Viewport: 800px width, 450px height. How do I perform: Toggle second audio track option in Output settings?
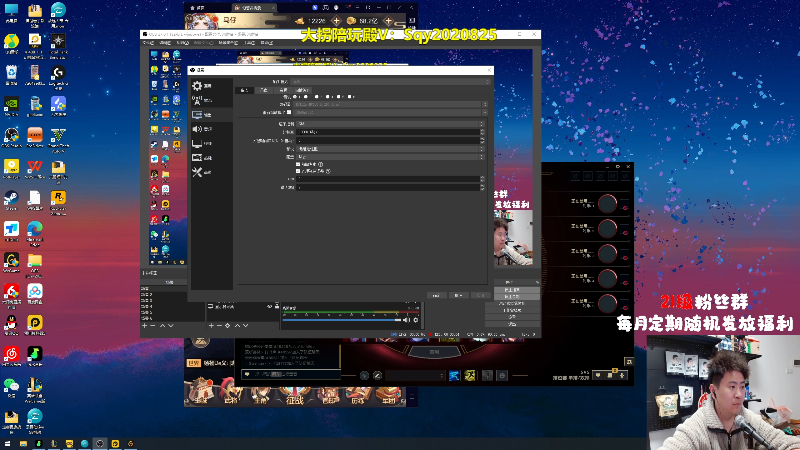tap(306, 96)
